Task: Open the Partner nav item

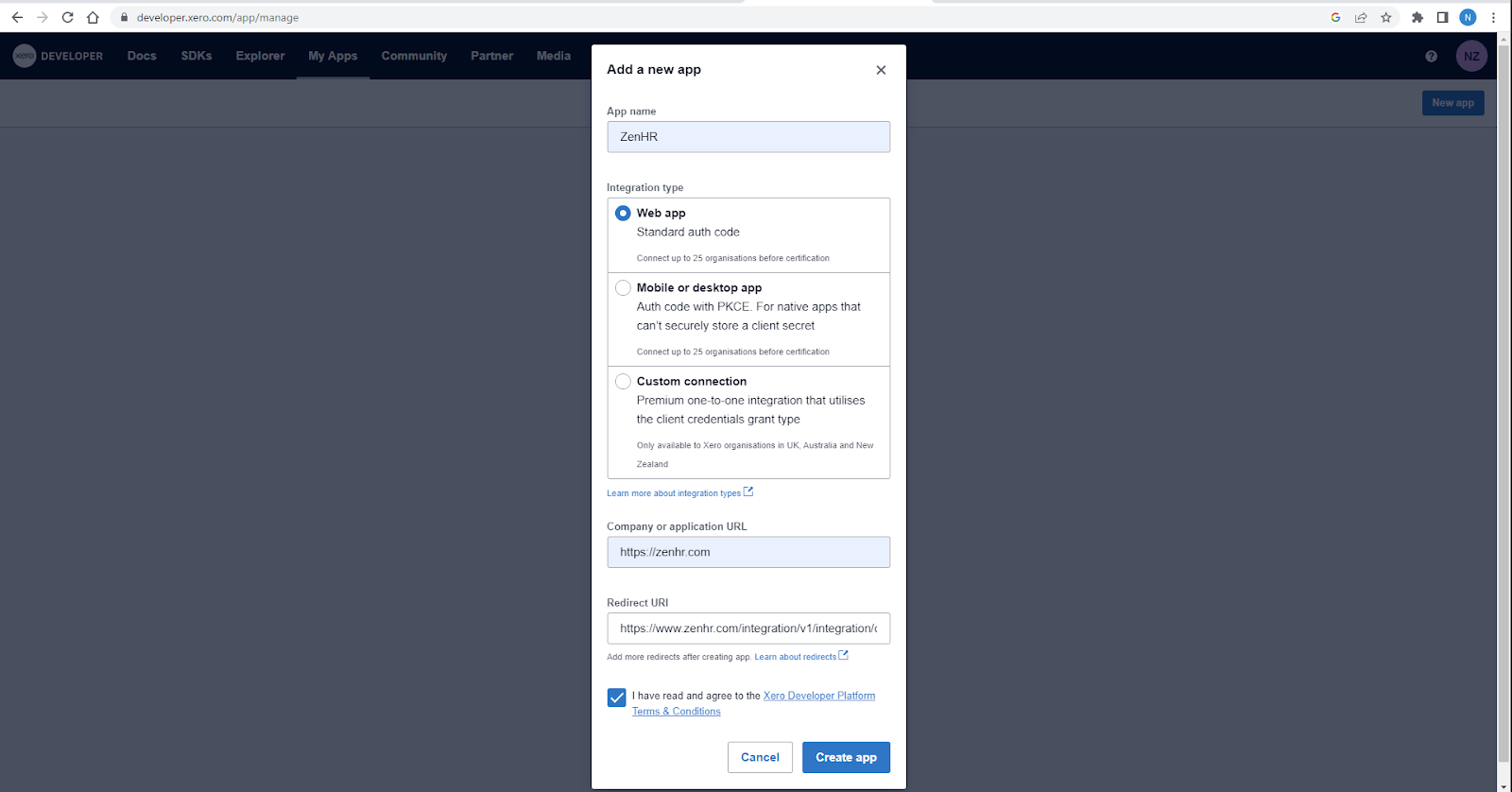Action: 492,56
